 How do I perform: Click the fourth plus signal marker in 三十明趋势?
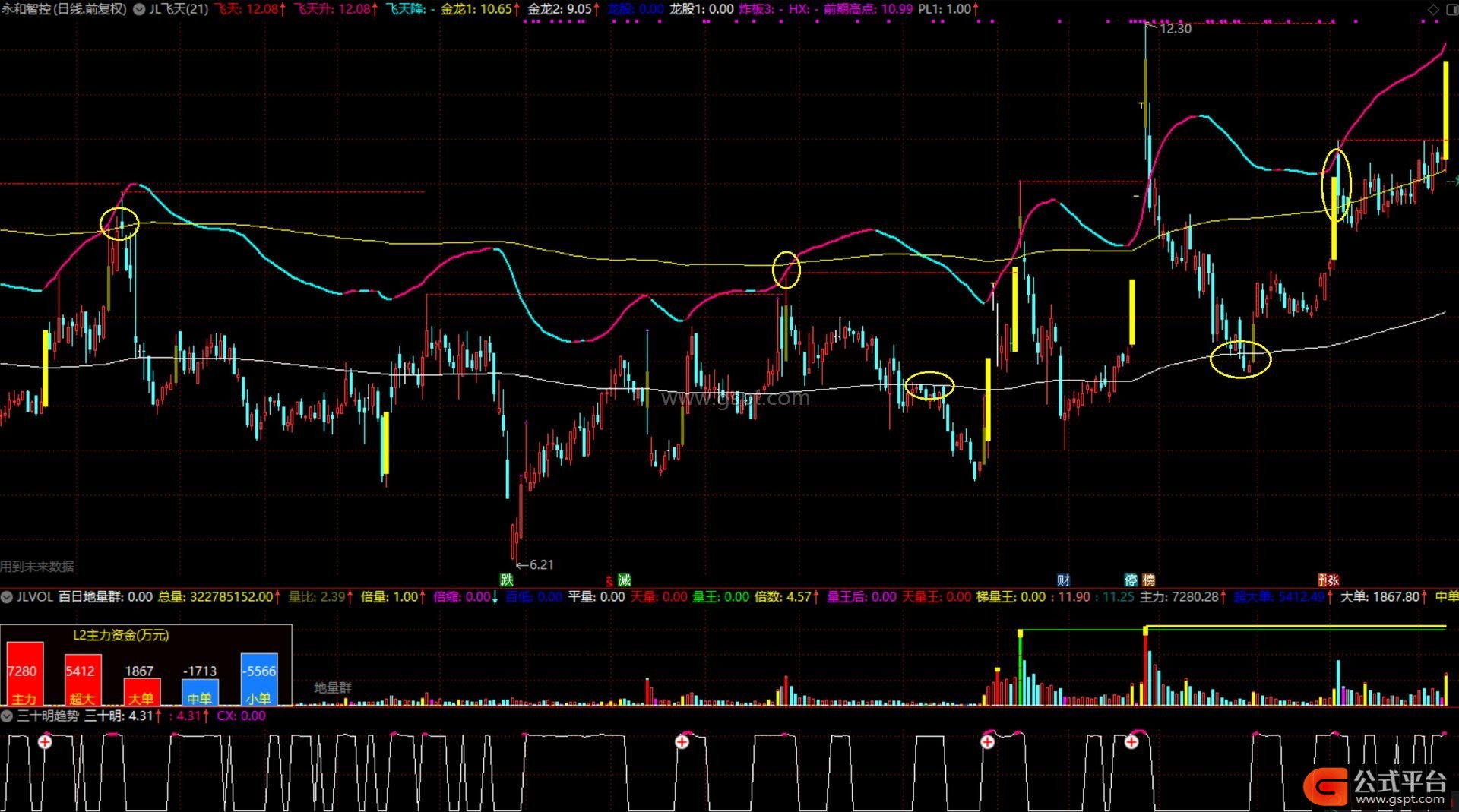point(1131,742)
